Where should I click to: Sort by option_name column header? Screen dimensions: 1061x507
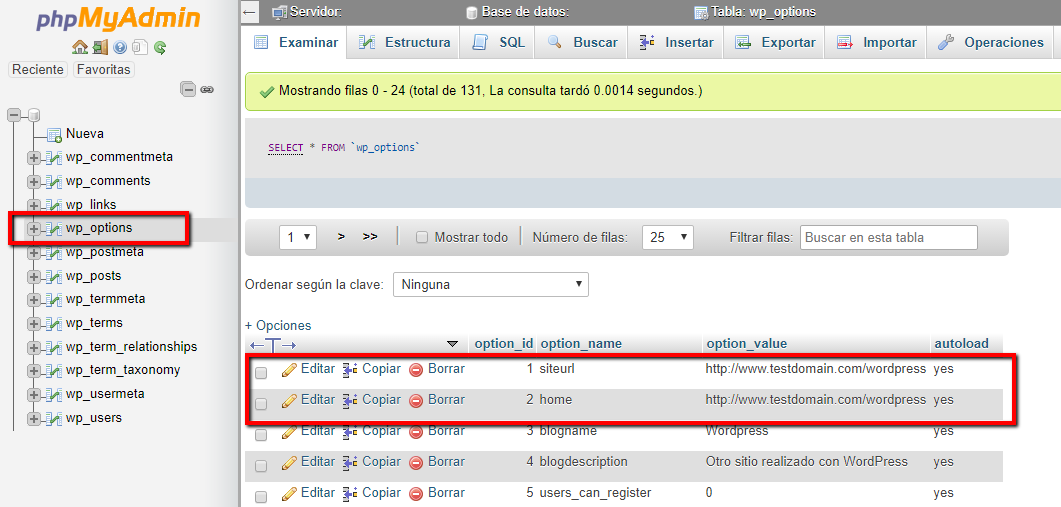click(581, 344)
